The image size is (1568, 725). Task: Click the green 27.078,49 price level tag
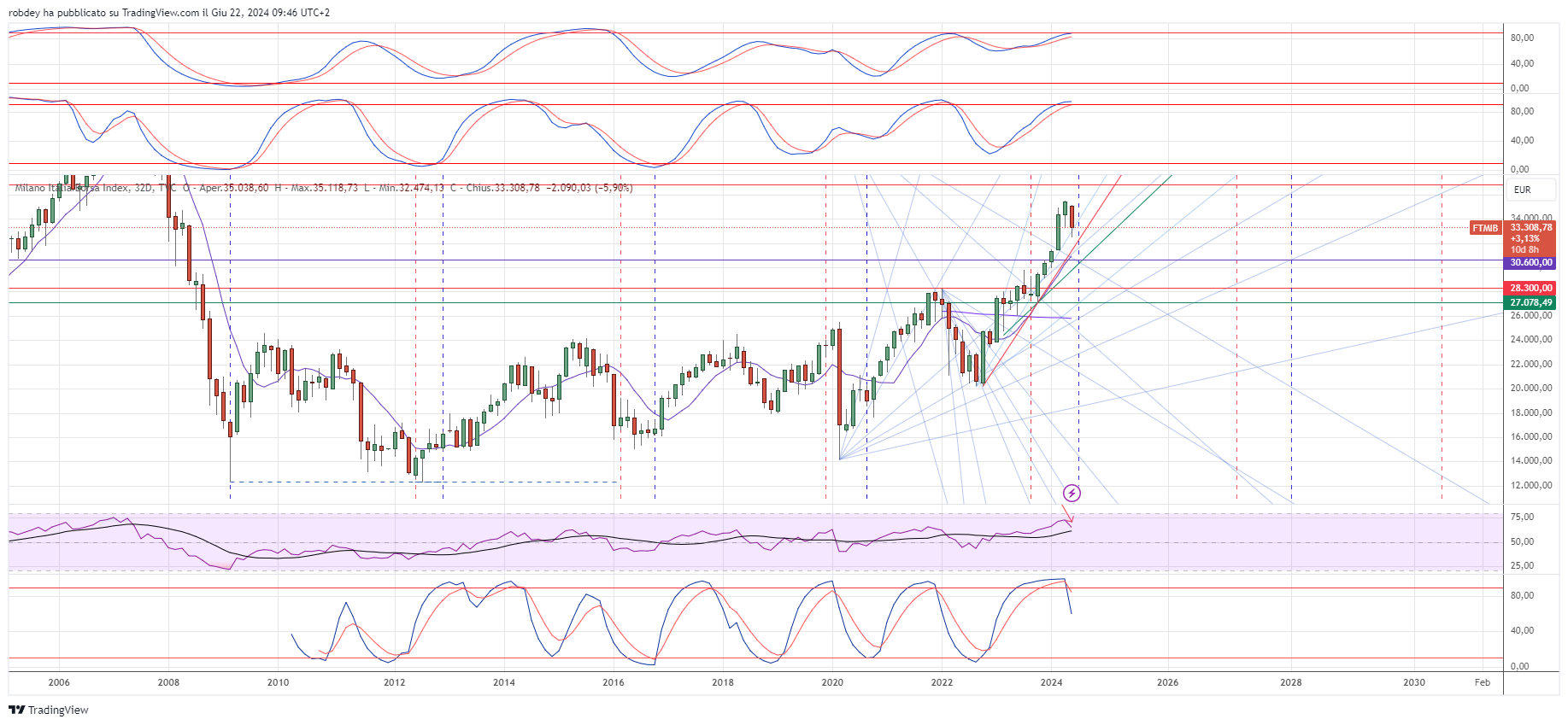pyautogui.click(x=1530, y=302)
